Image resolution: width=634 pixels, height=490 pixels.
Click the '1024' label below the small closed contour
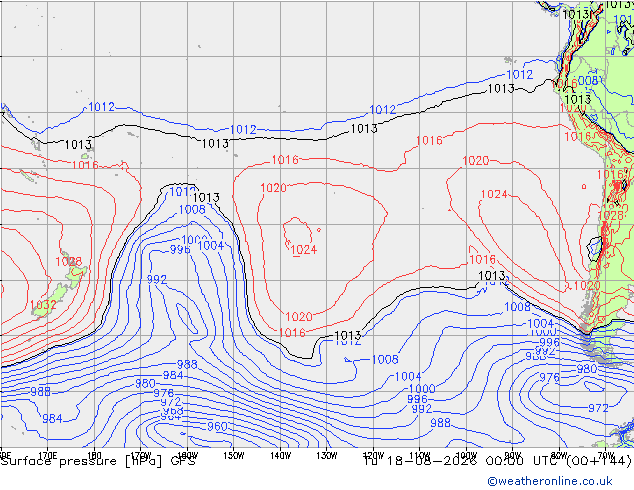[304, 249]
